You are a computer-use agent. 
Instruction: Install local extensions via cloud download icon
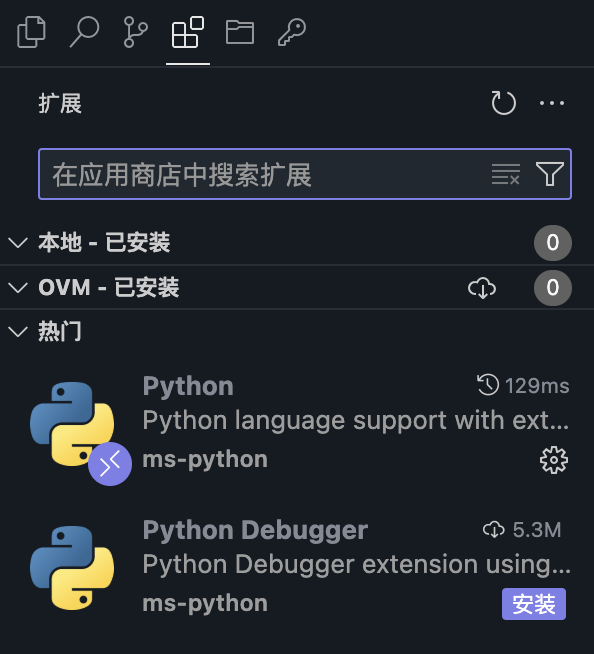[x=482, y=287]
